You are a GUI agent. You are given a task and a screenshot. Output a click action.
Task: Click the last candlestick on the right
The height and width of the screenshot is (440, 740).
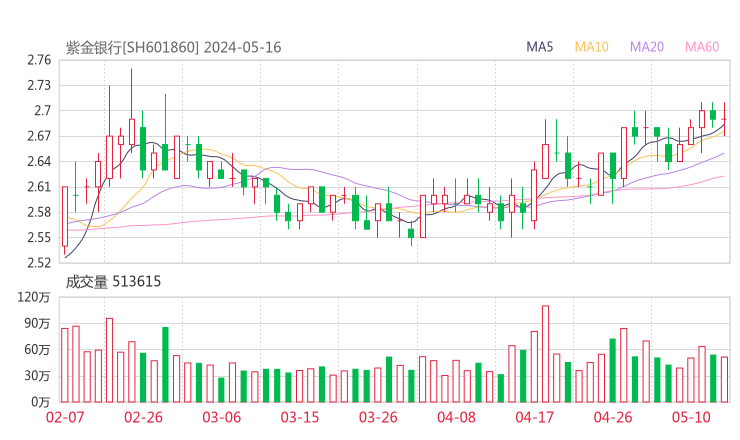coord(724,119)
